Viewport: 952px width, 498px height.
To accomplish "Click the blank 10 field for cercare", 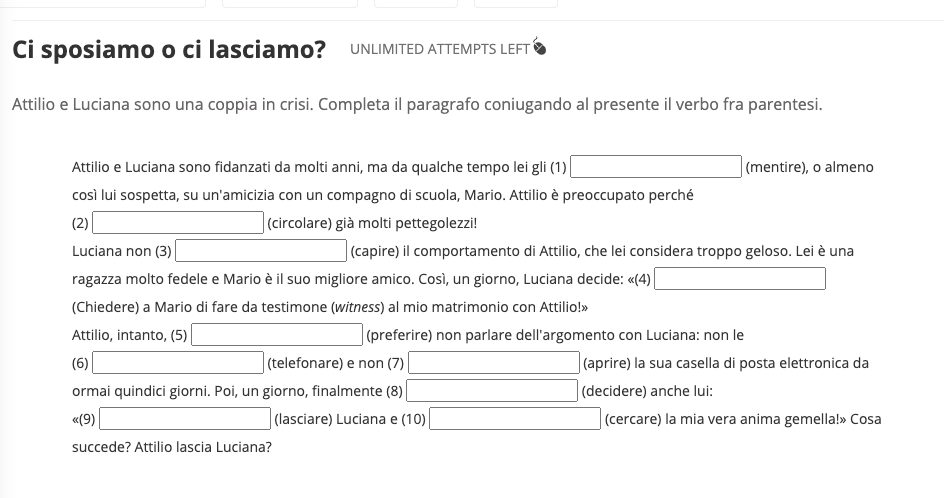I will coord(515,419).
